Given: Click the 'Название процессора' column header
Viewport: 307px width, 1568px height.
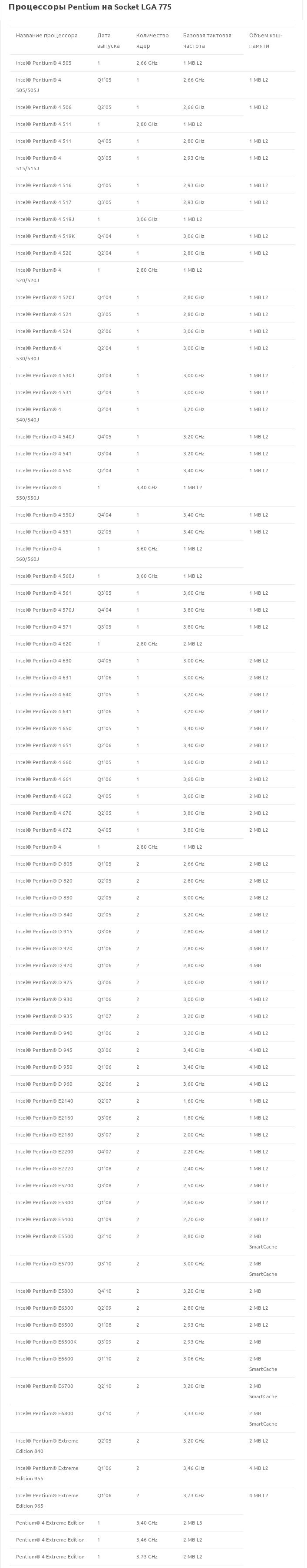Looking at the screenshot, I should 47,35.
